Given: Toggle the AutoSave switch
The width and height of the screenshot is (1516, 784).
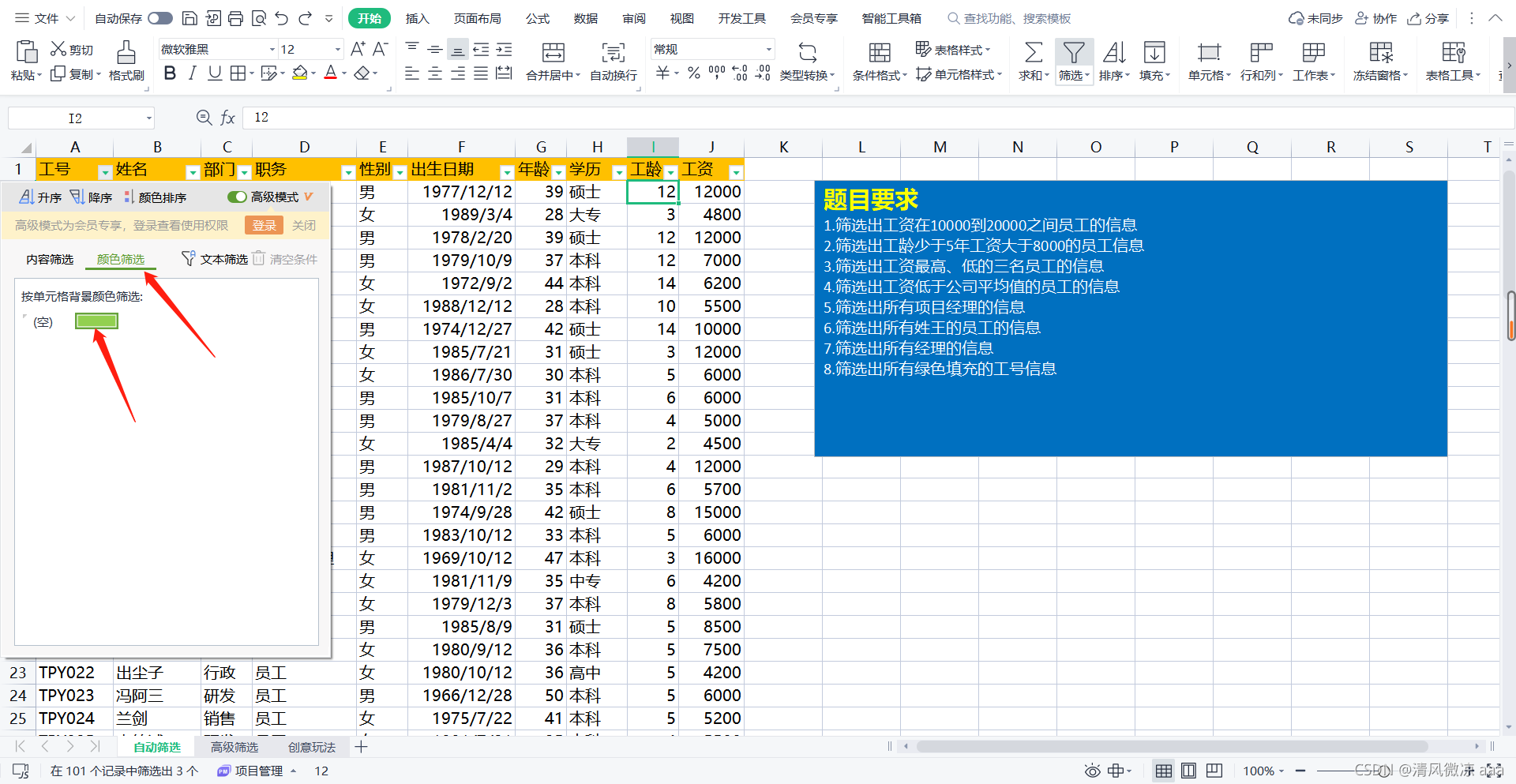Looking at the screenshot, I should coord(159,18).
